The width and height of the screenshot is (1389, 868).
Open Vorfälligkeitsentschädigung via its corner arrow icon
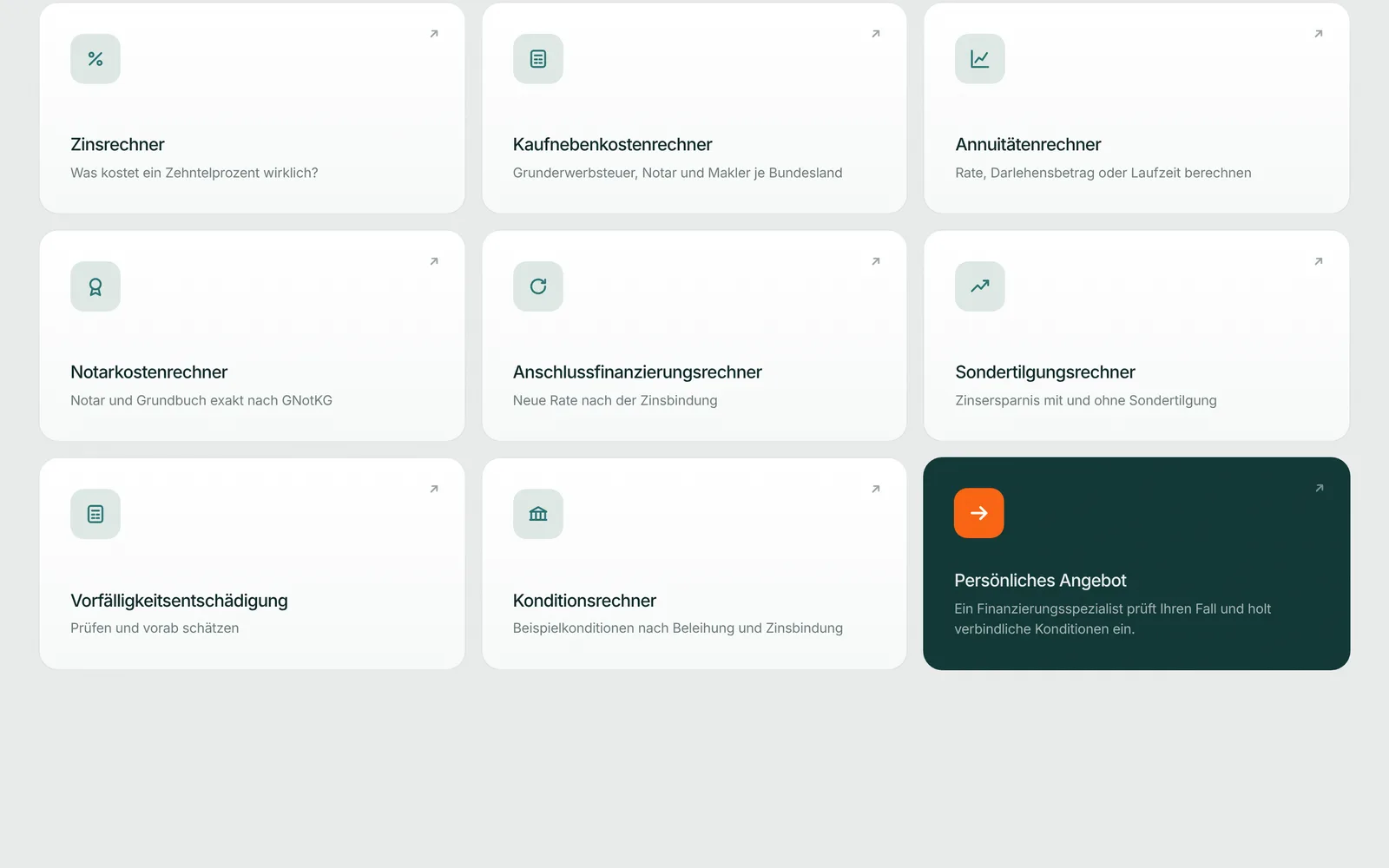pyautogui.click(x=434, y=490)
